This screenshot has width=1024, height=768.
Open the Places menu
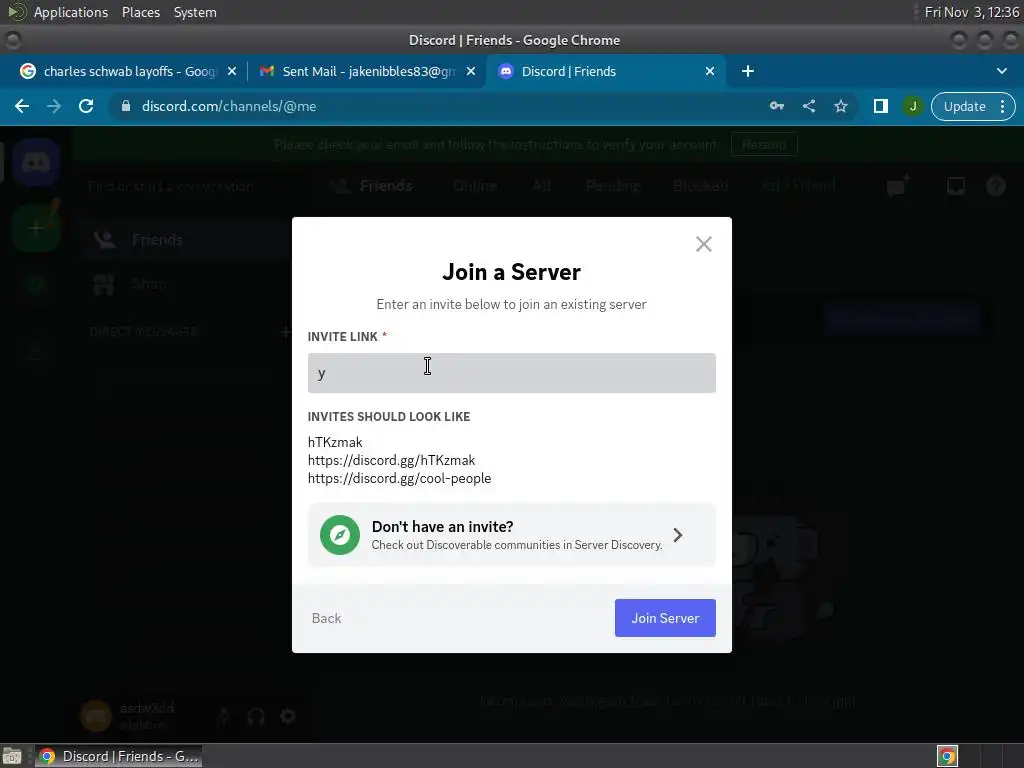coord(140,12)
